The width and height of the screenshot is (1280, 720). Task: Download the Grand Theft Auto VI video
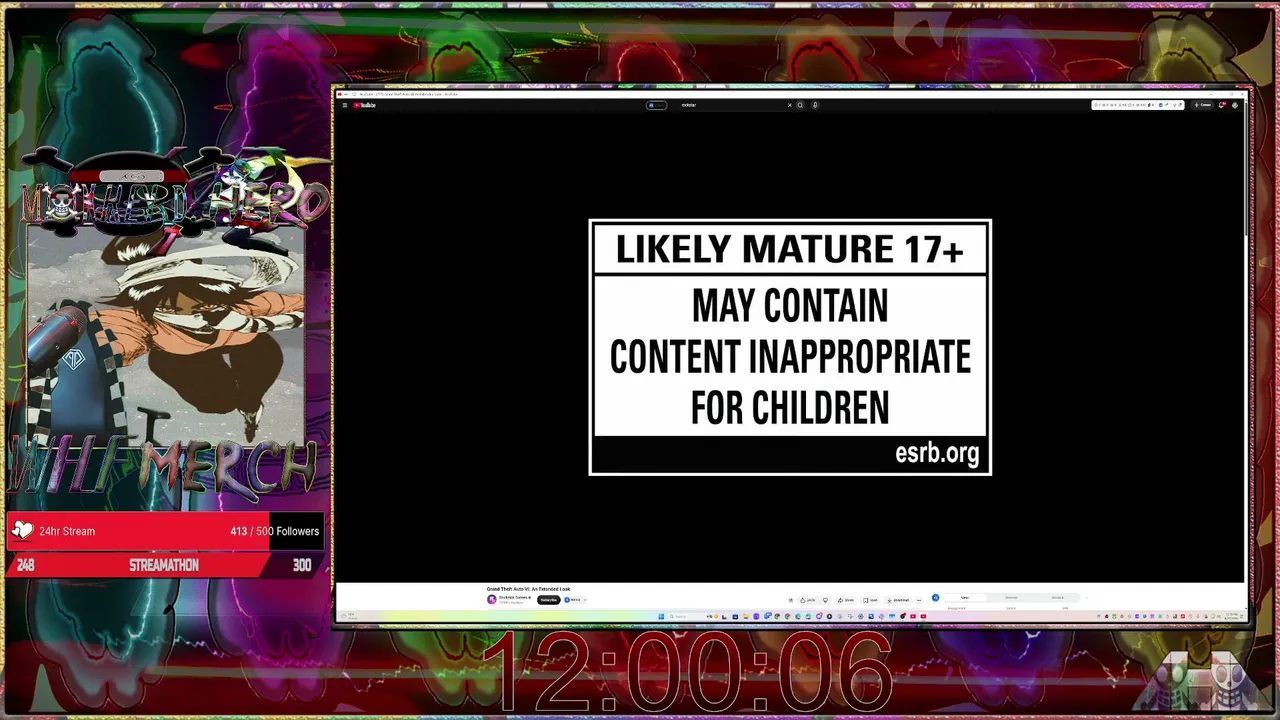tap(898, 600)
